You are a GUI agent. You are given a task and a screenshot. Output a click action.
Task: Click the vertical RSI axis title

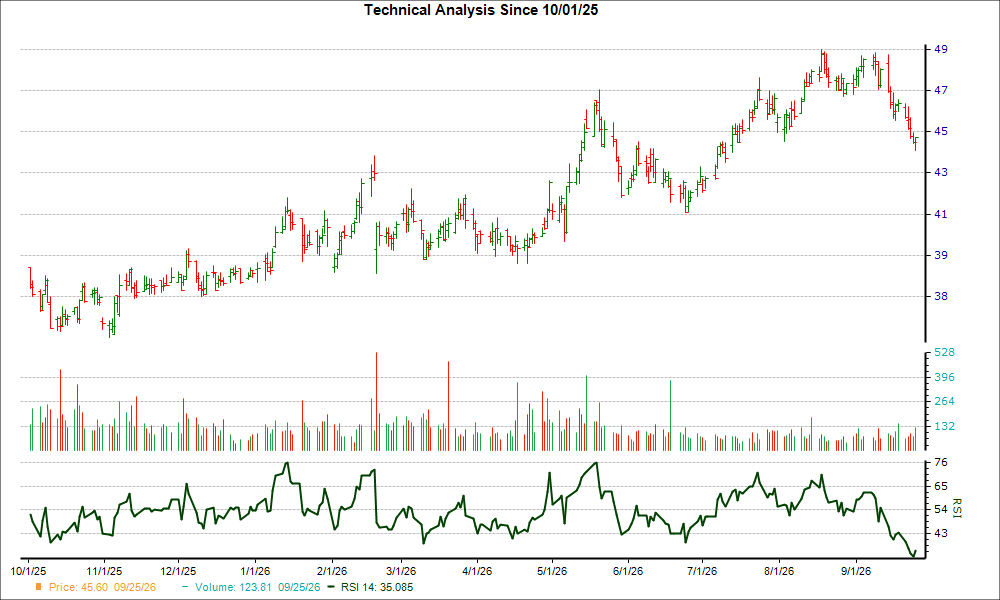click(x=956, y=509)
